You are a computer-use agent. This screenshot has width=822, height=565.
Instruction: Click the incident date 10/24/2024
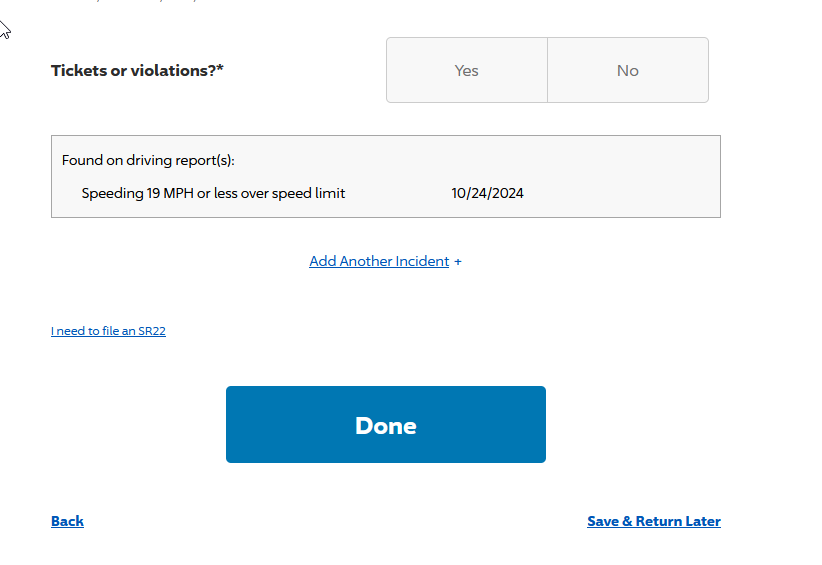pos(487,193)
